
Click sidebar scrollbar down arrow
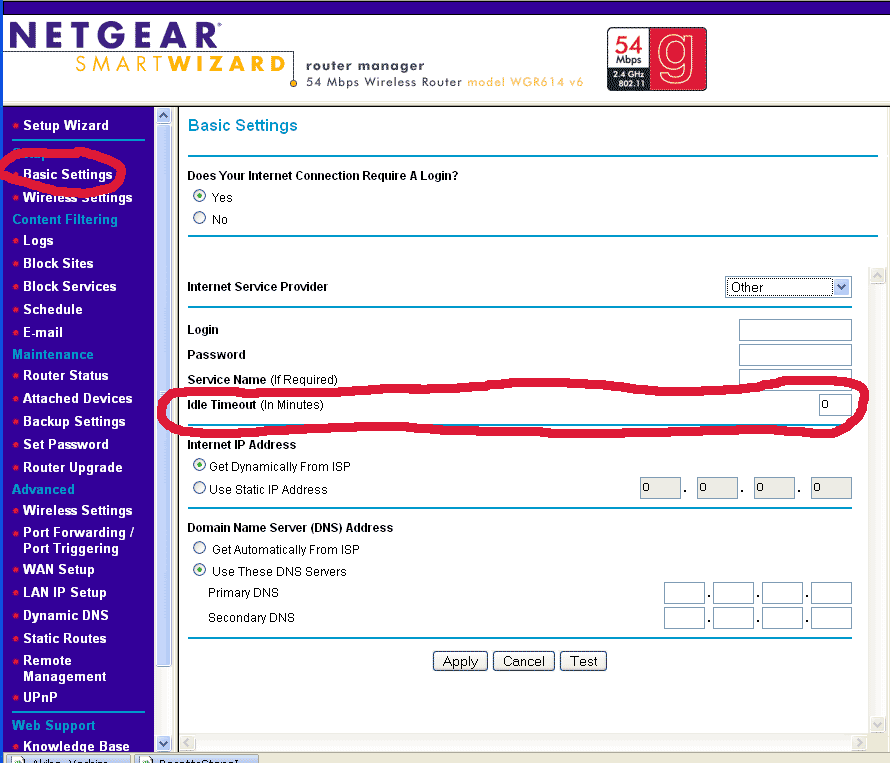click(x=163, y=743)
